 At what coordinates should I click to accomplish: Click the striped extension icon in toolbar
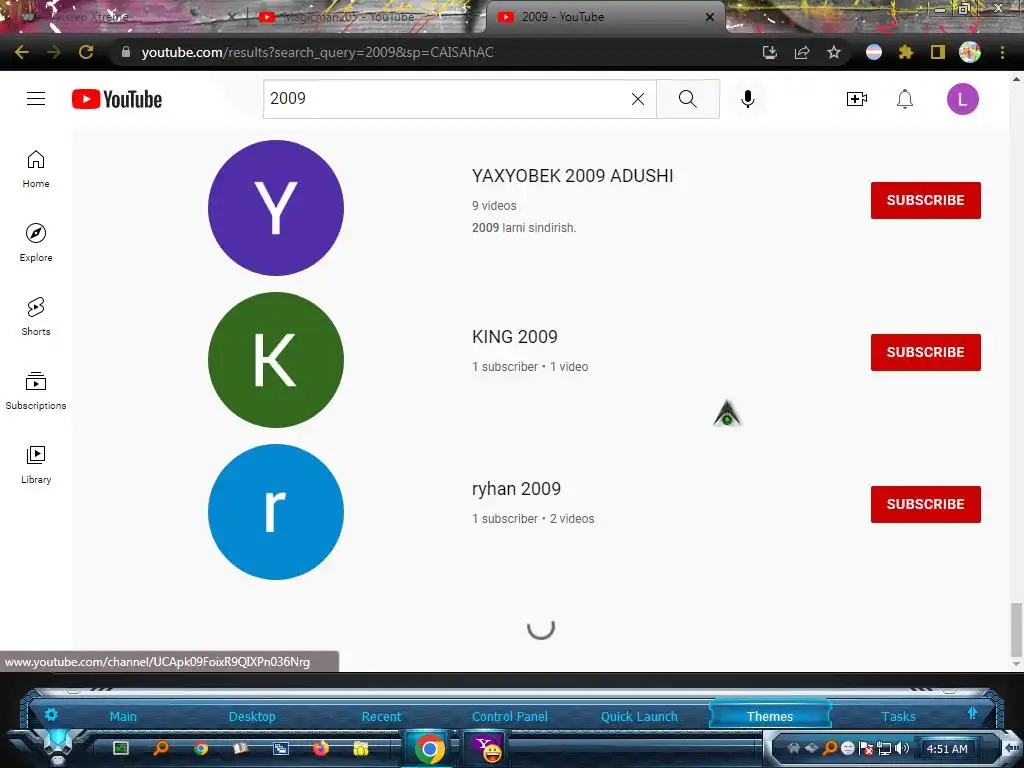tap(874, 52)
